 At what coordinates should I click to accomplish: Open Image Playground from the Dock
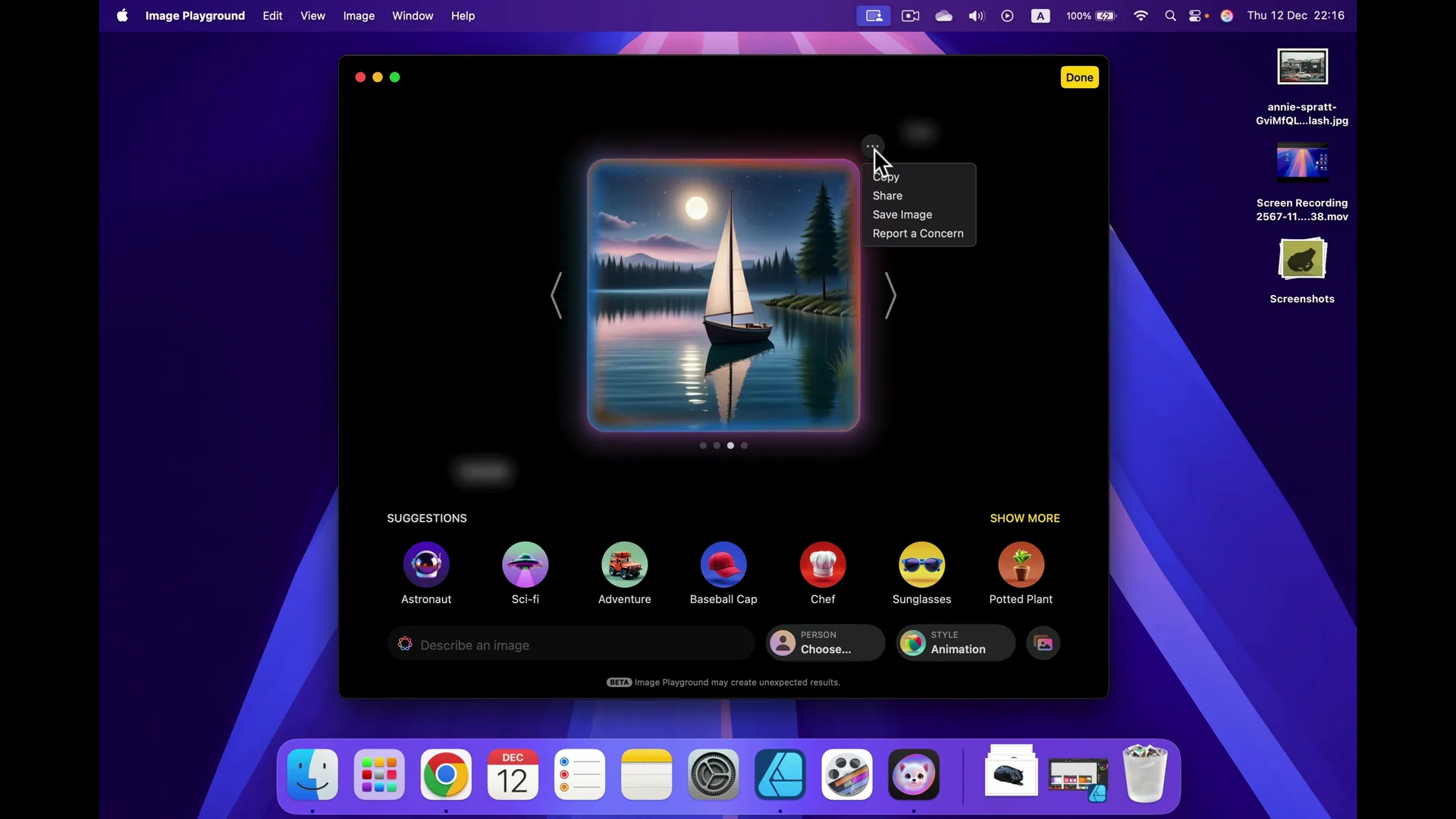click(913, 774)
